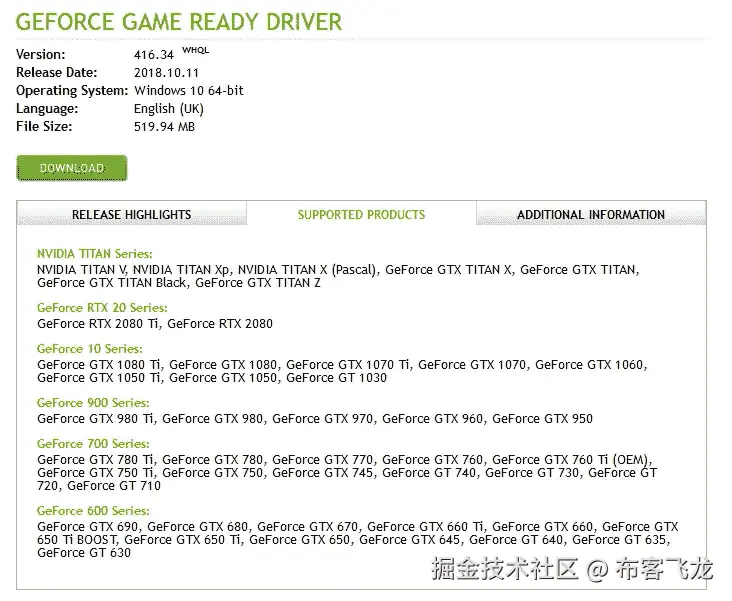Click GeForce GTX 745 entry
This screenshot has width=732, height=601.
(323, 473)
